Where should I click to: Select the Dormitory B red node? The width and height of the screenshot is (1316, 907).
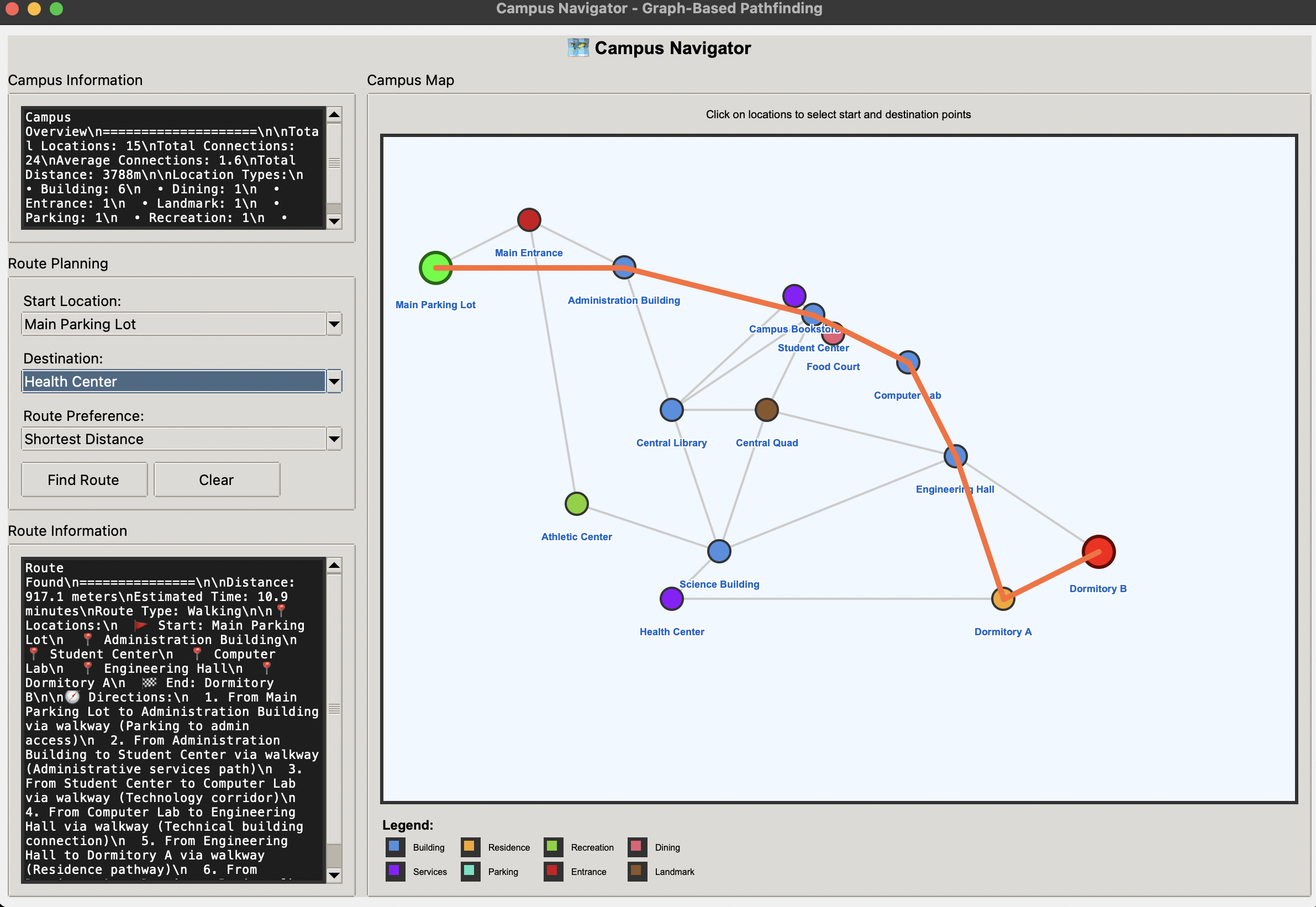[x=1098, y=551]
